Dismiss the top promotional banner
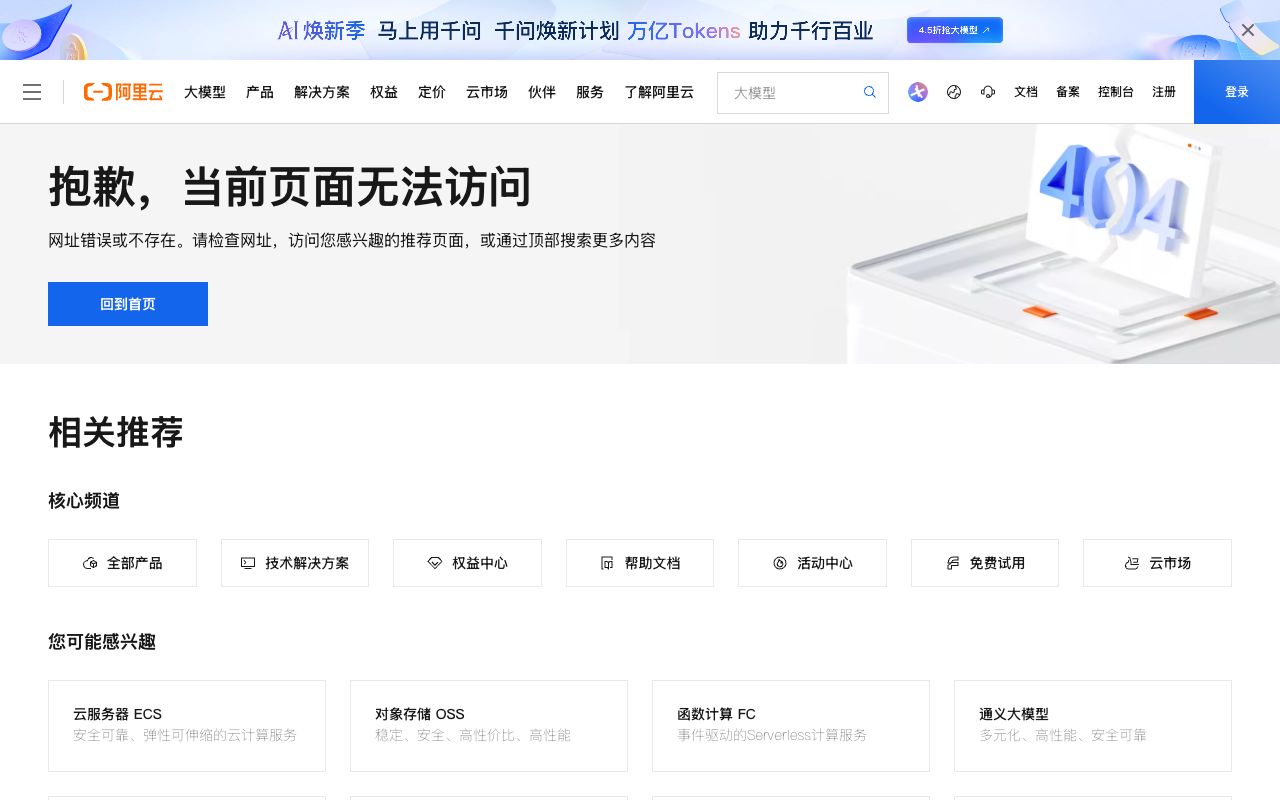1280x800 pixels. point(1247,30)
